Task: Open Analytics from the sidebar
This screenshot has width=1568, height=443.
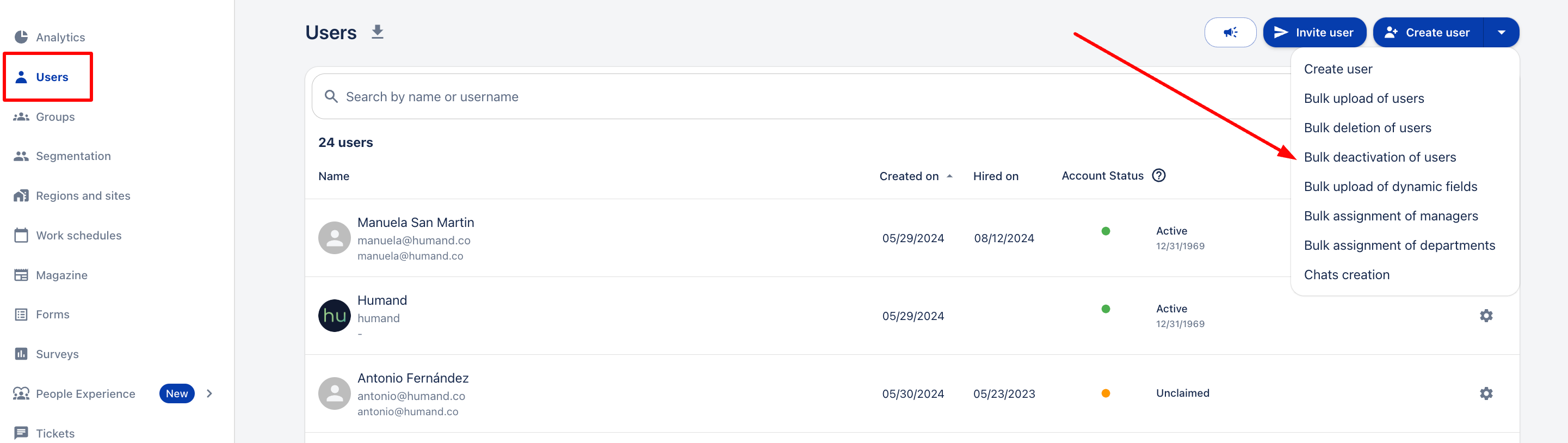Action: 60,37
